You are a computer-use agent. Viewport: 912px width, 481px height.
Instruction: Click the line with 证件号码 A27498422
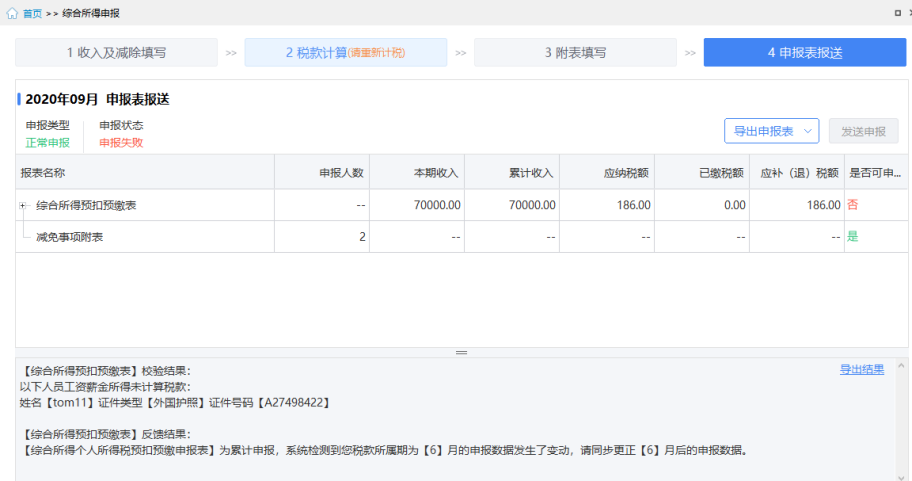176,402
